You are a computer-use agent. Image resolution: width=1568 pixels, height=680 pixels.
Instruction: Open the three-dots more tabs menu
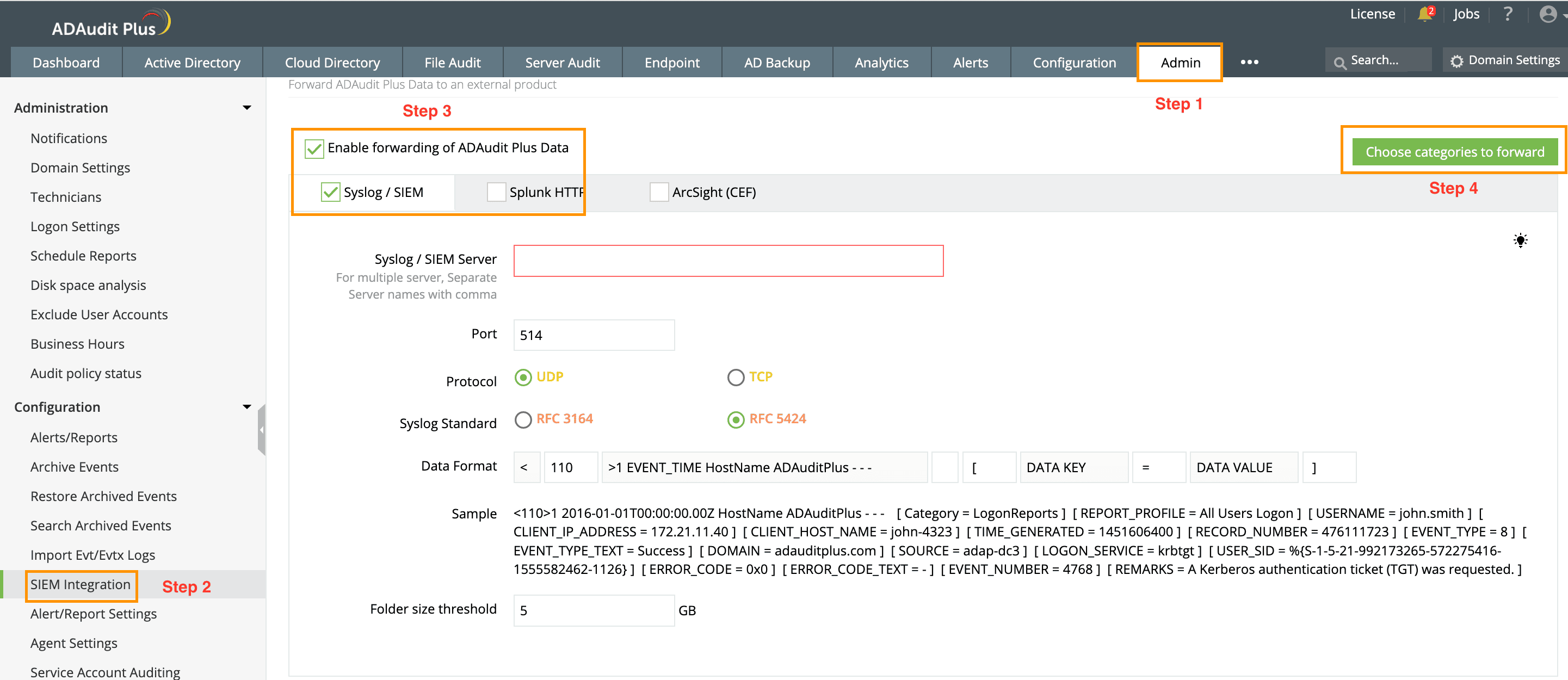click(1249, 62)
